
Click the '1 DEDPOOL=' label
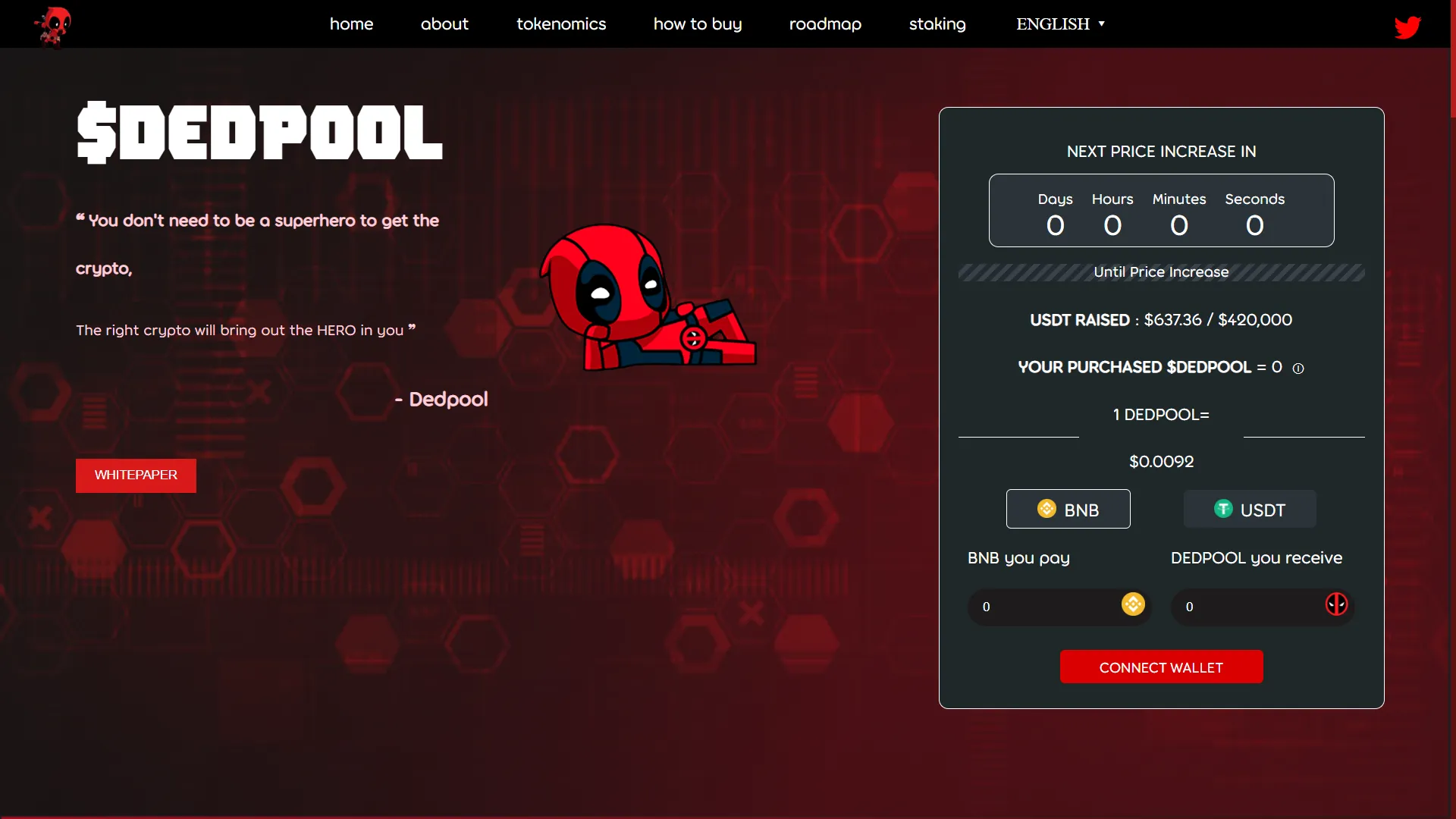[1161, 415]
